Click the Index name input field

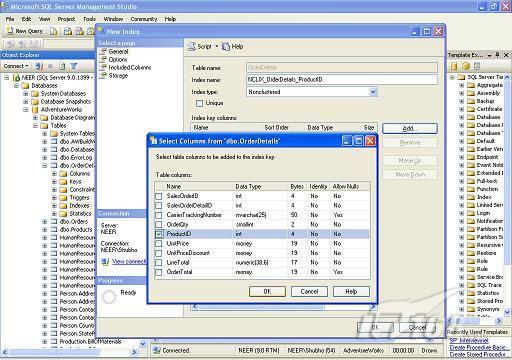(342, 80)
